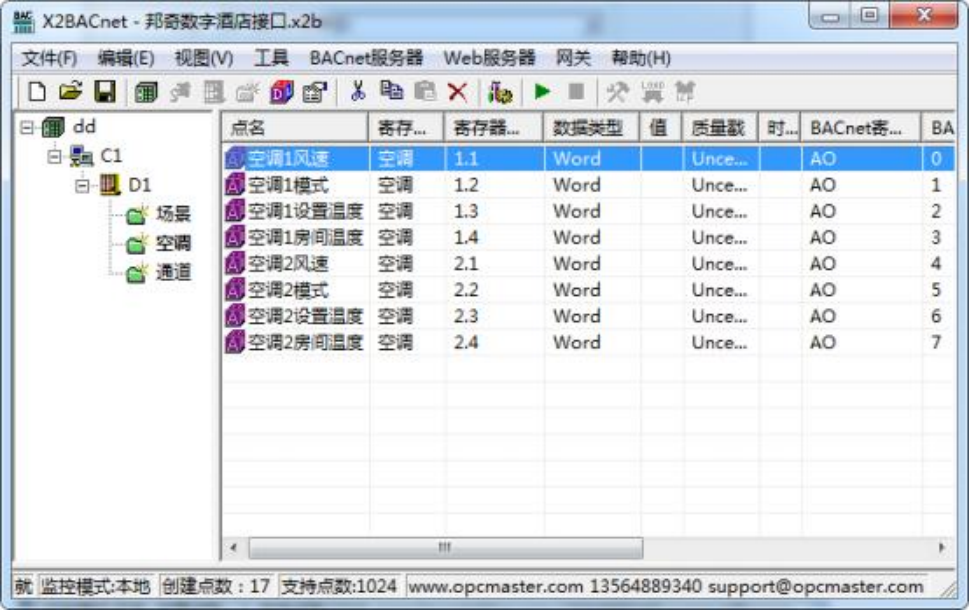Select the C1 channel in tree
Screen dimensions: 969x610
click(111, 156)
